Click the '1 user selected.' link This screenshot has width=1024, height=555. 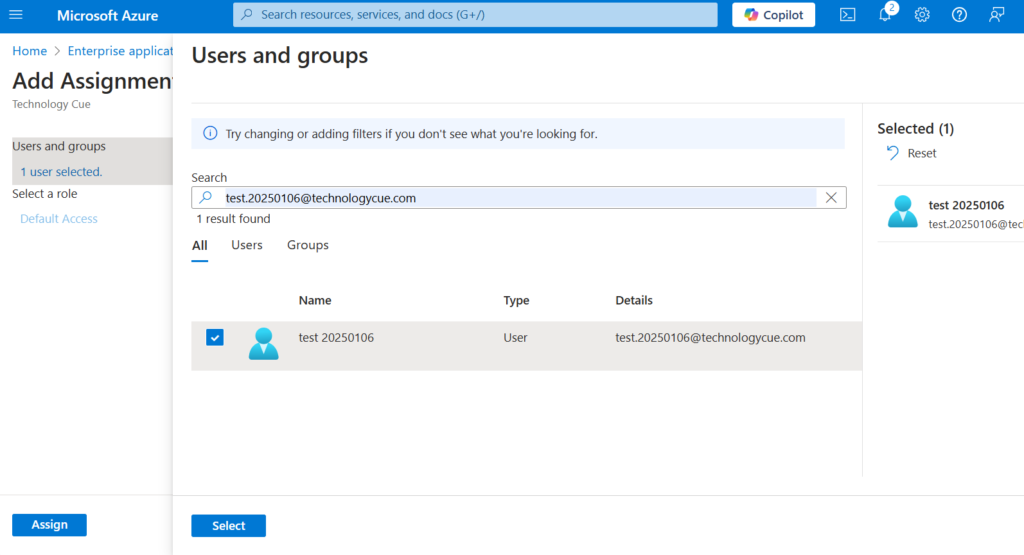61,172
